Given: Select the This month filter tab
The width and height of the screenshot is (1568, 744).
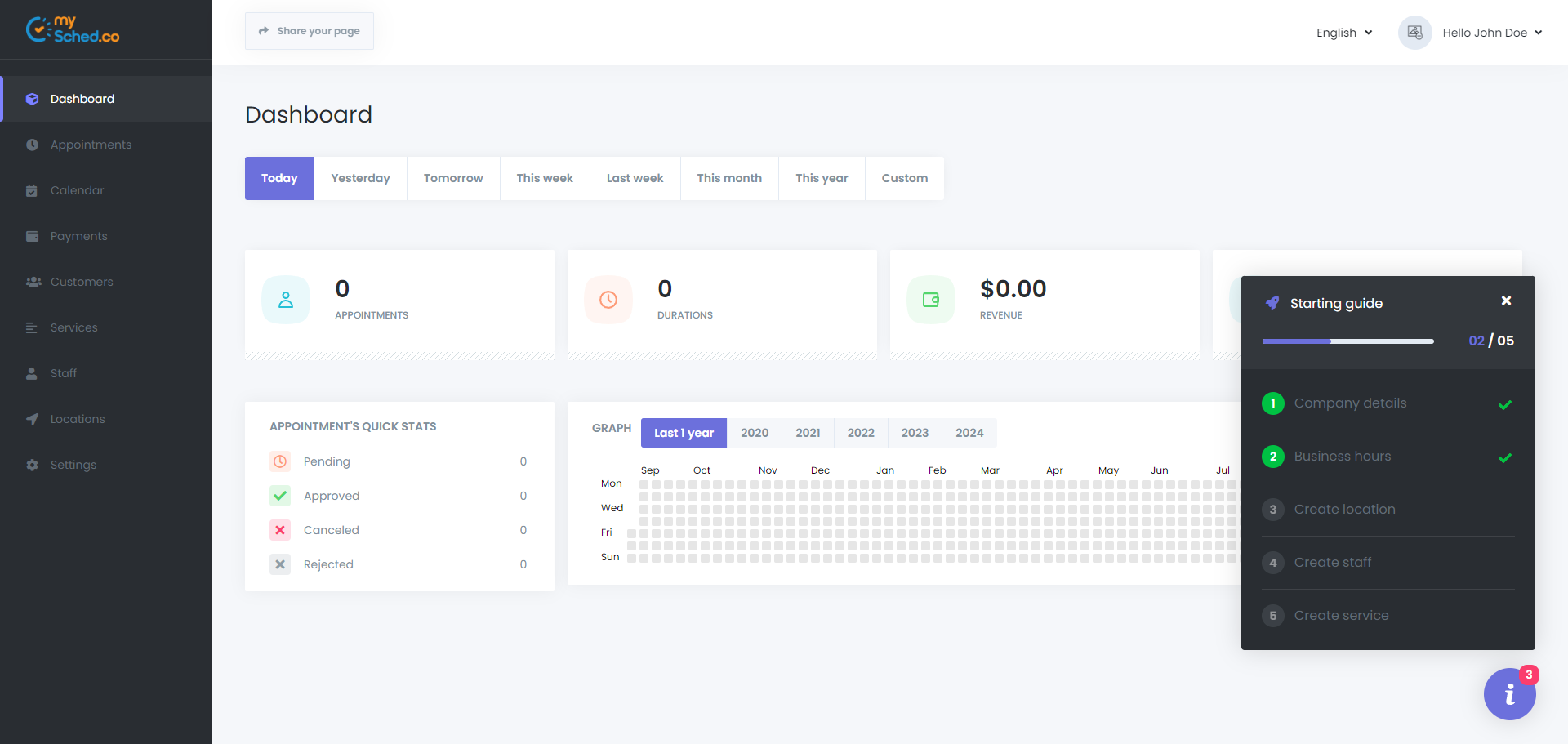Looking at the screenshot, I should (x=729, y=178).
